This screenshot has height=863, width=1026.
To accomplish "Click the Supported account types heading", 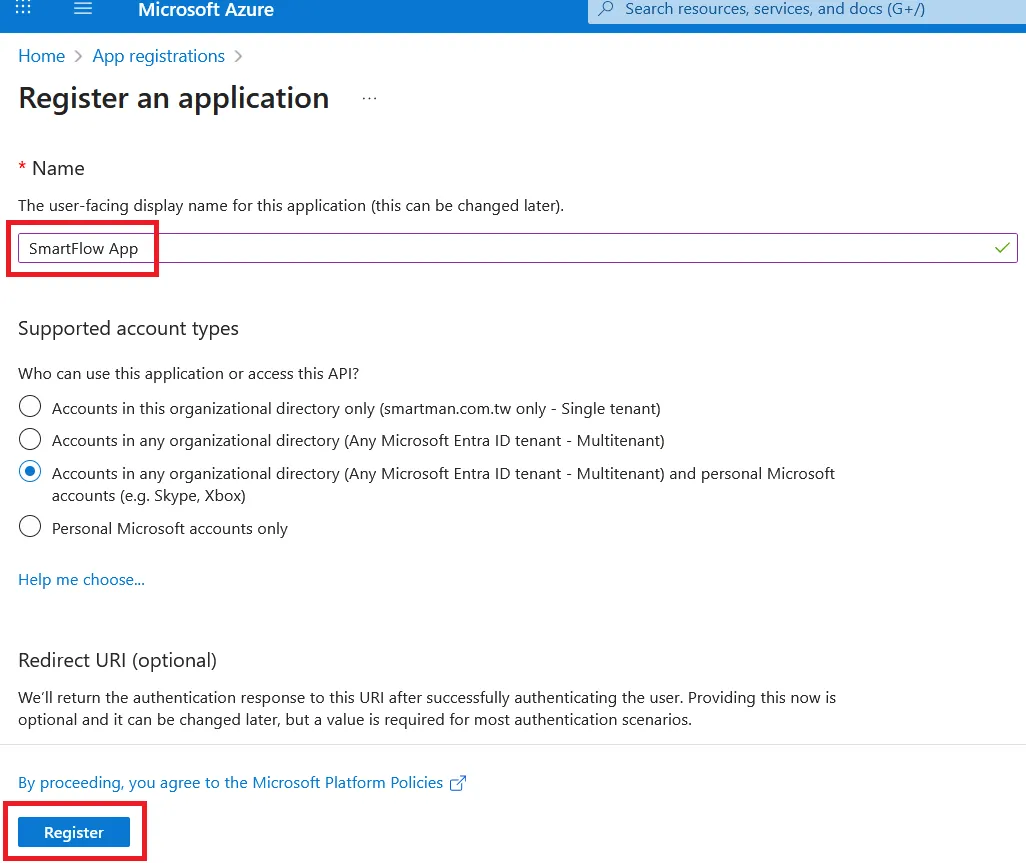I will (128, 328).
